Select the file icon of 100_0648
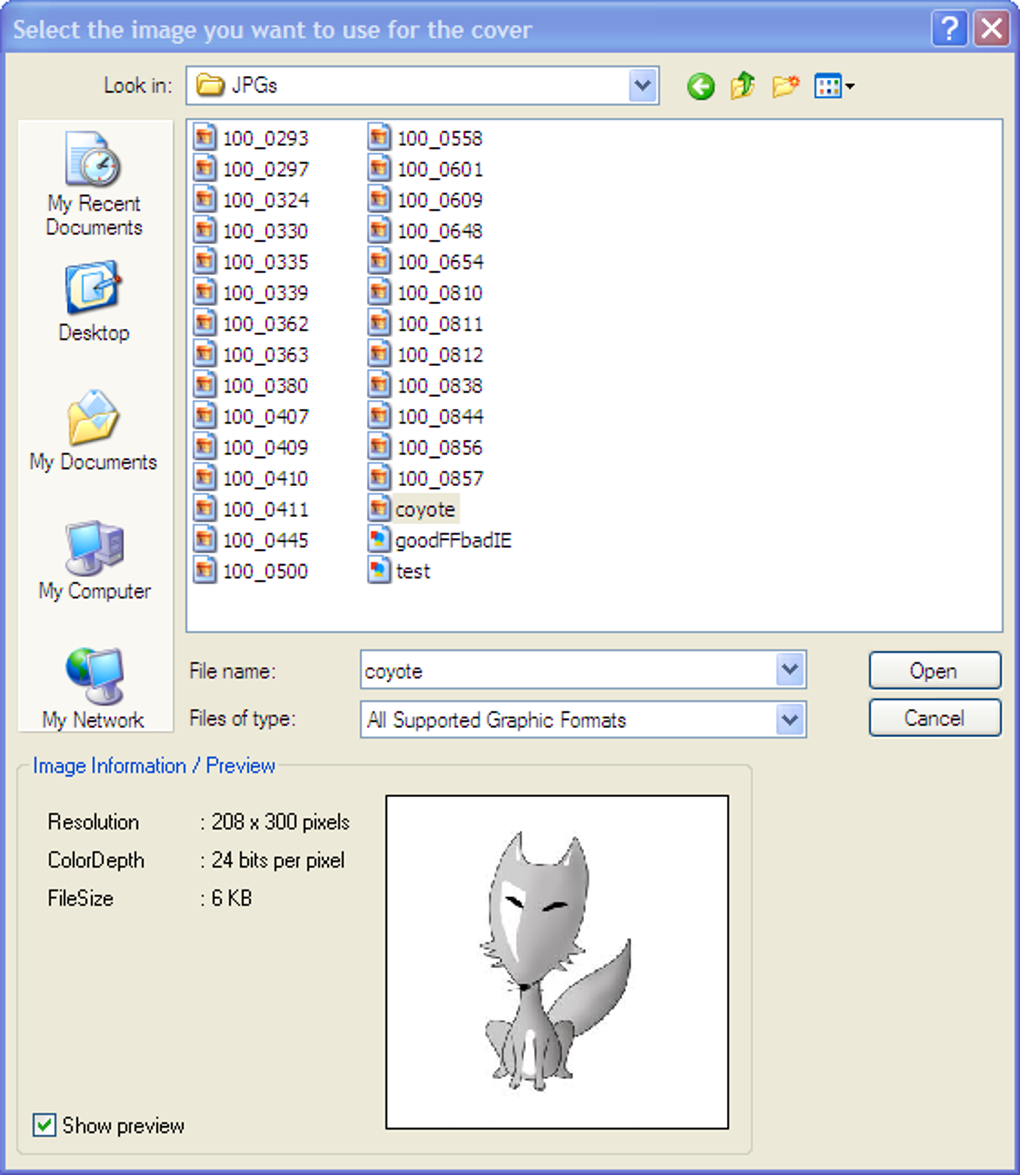 point(379,231)
